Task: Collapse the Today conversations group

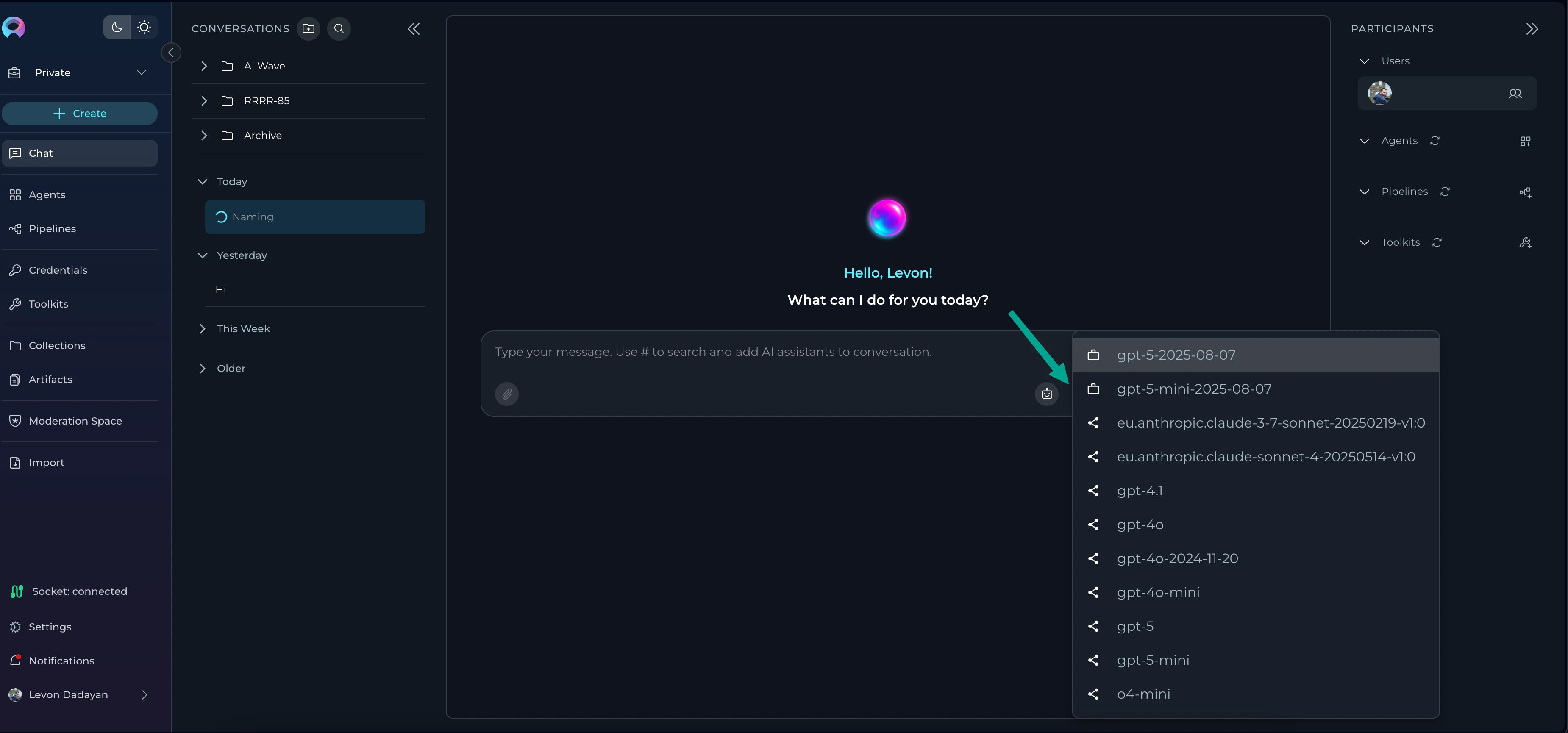Action: pyautogui.click(x=203, y=181)
